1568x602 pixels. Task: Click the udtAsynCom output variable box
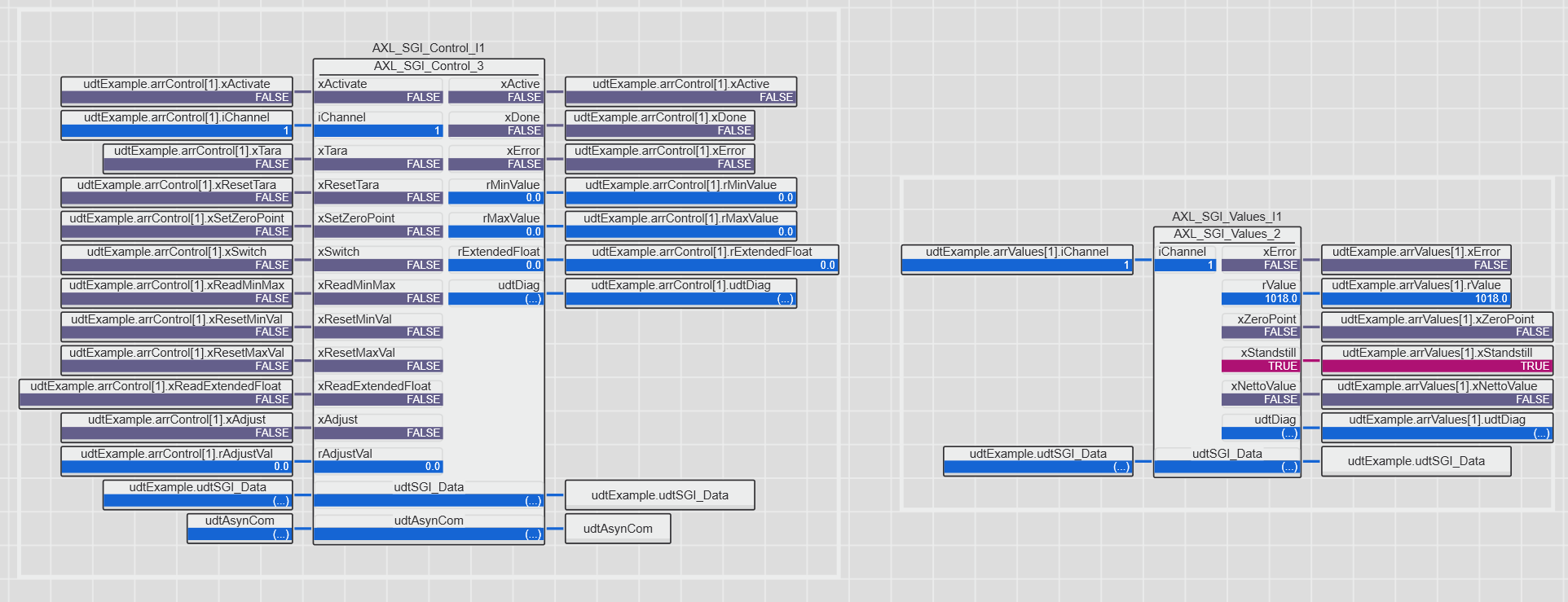618,529
